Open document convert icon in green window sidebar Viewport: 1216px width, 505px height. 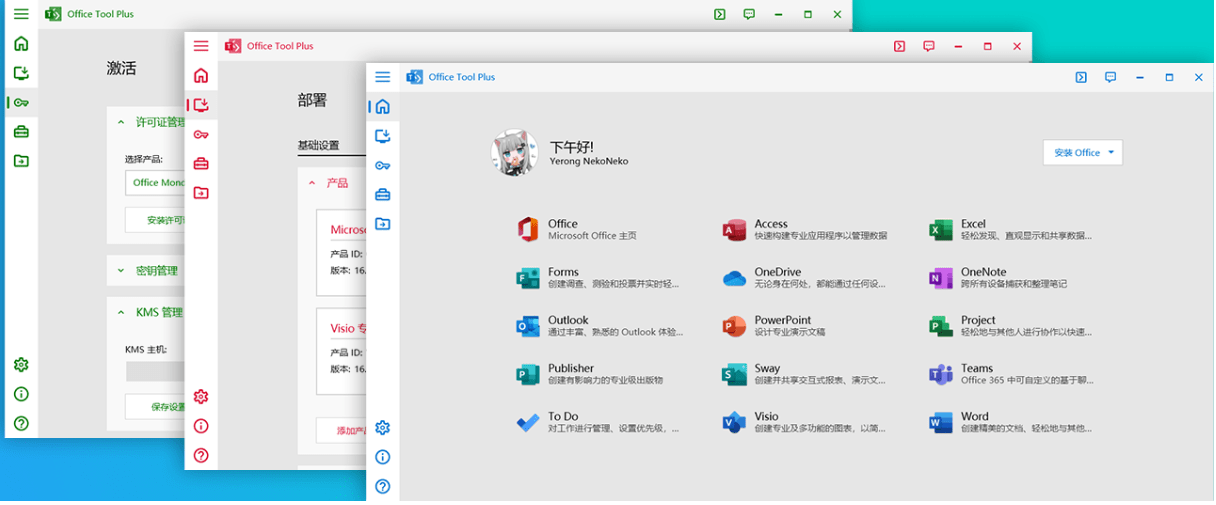click(21, 161)
